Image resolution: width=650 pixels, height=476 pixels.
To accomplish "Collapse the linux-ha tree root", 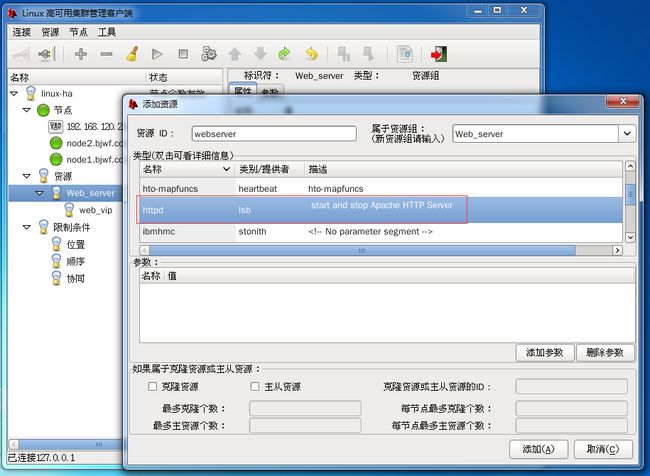I will (x=14, y=93).
